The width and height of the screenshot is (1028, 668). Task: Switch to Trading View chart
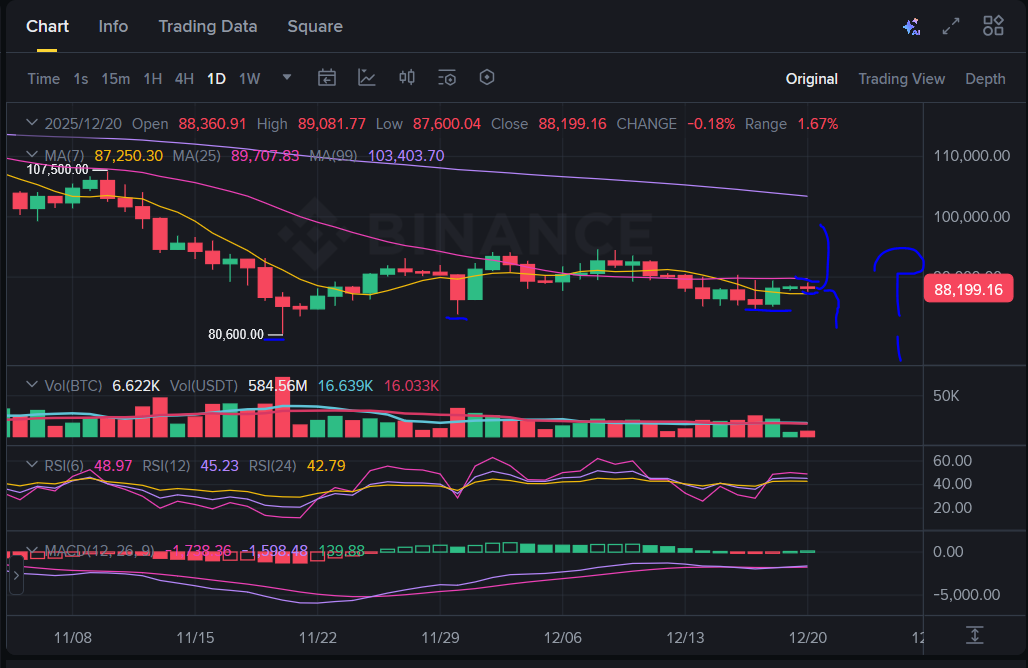901,79
